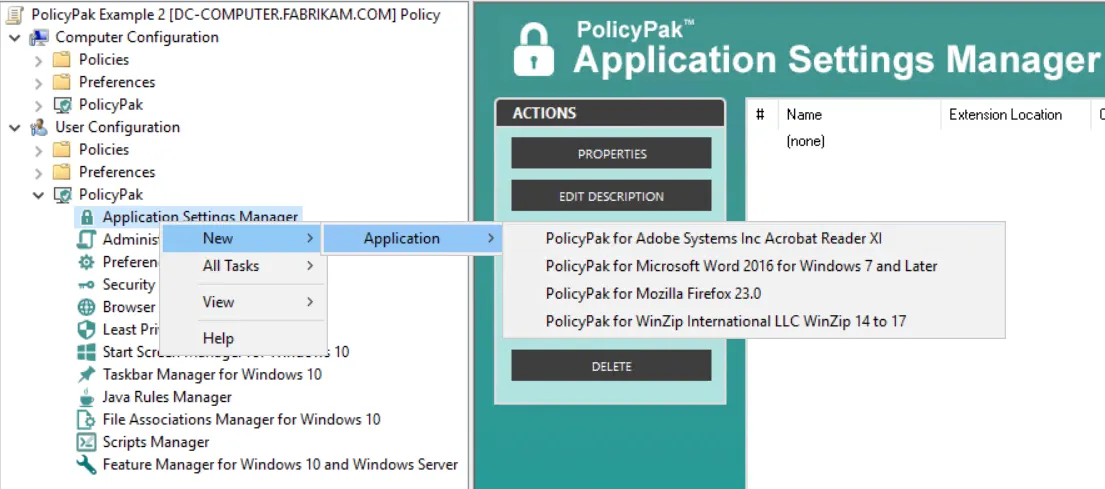
Task: Click the Computer Configuration computer icon
Action: (39, 37)
